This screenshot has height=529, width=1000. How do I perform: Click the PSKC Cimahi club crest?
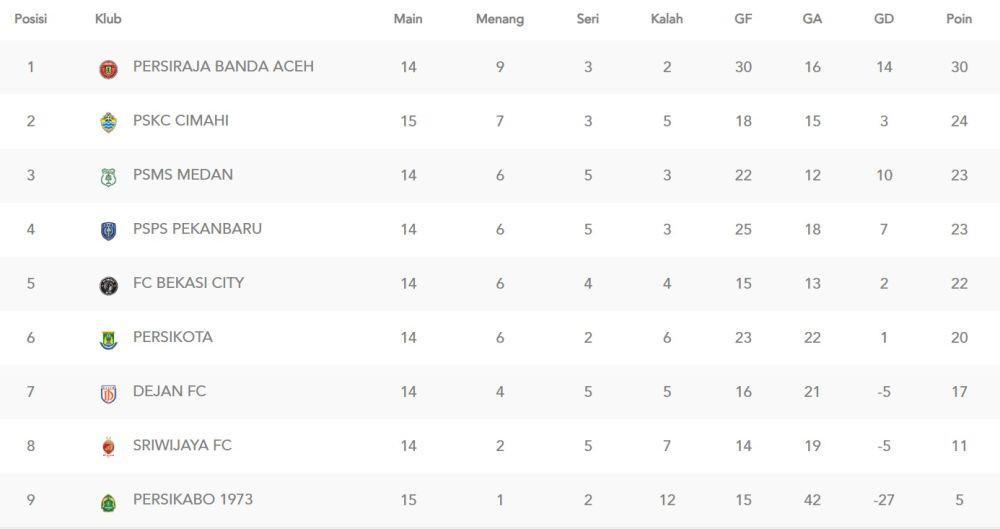108,123
